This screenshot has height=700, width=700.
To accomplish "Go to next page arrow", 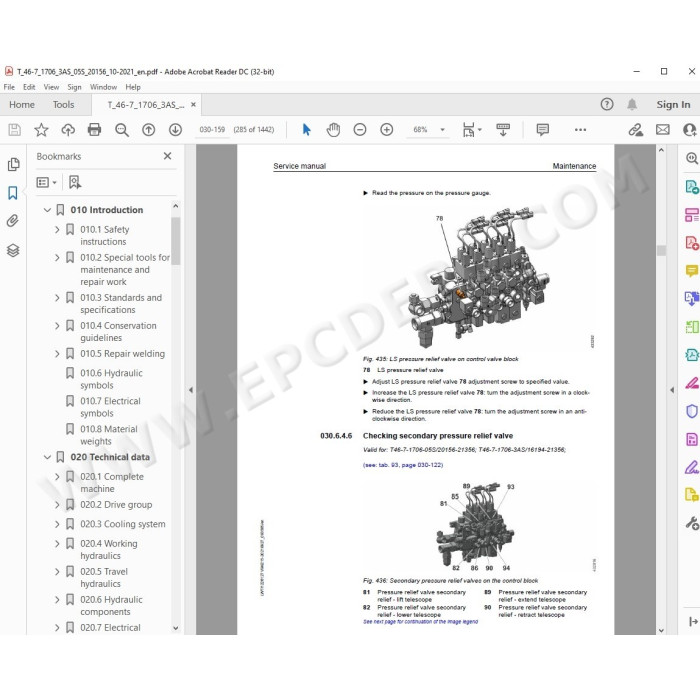I will [175, 130].
